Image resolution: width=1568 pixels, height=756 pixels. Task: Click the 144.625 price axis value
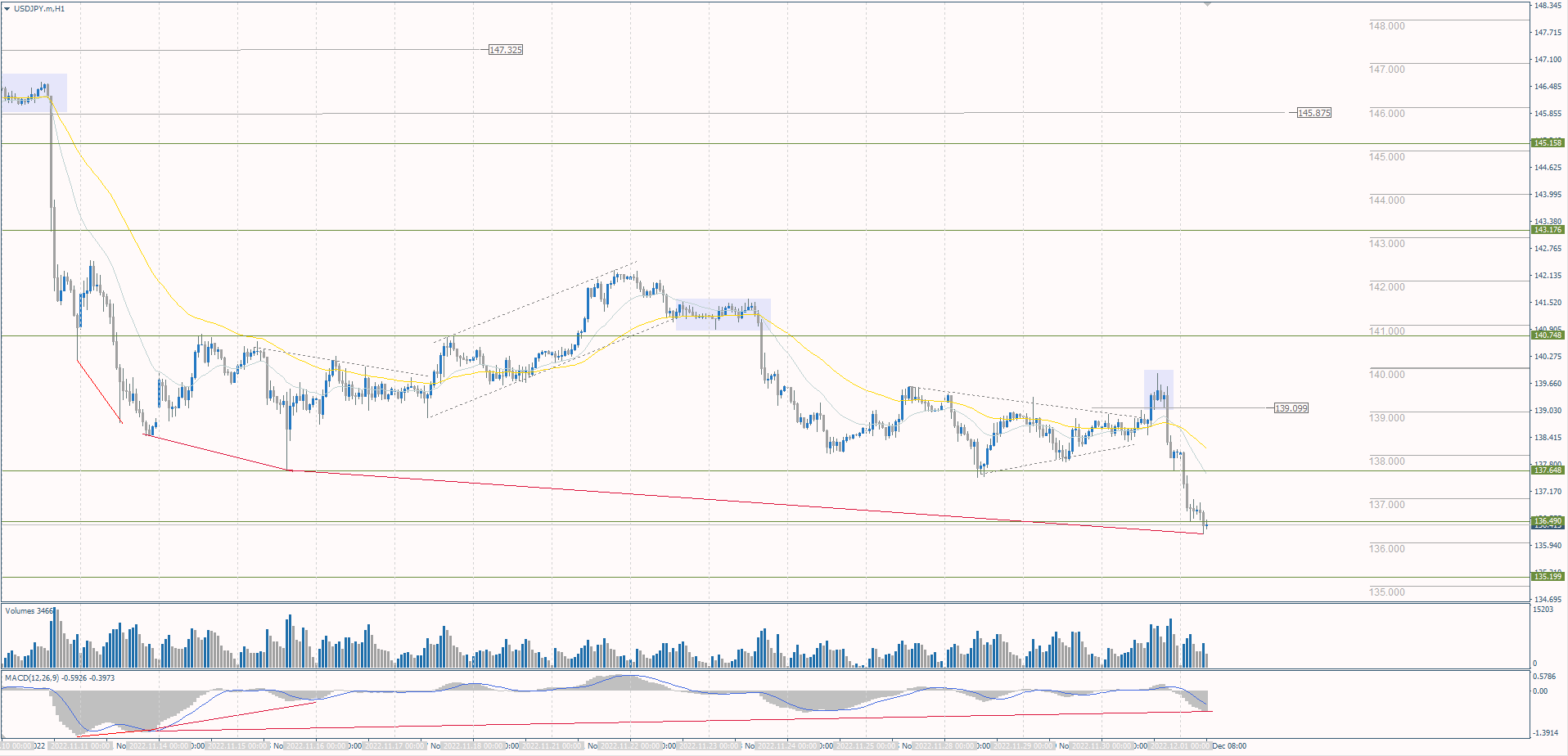click(x=1547, y=168)
